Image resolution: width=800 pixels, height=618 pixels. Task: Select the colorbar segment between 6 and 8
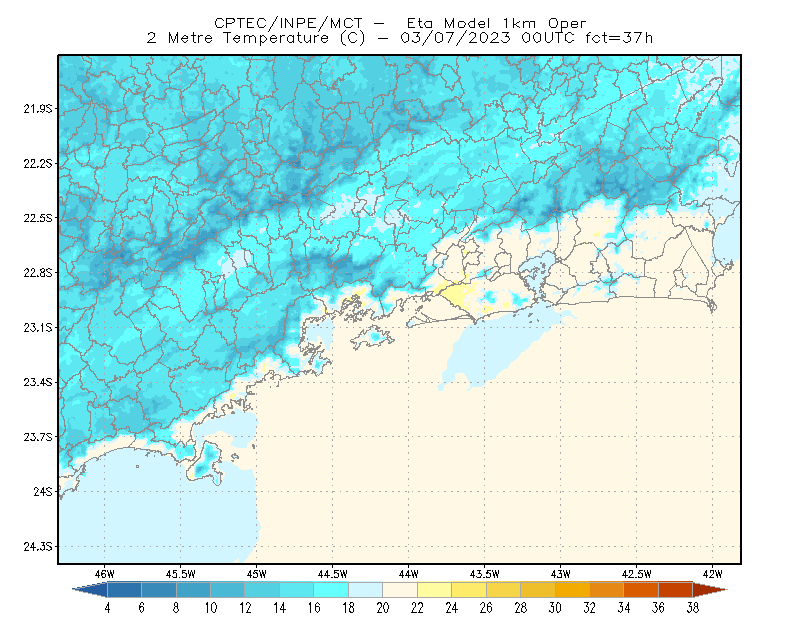tap(159, 590)
